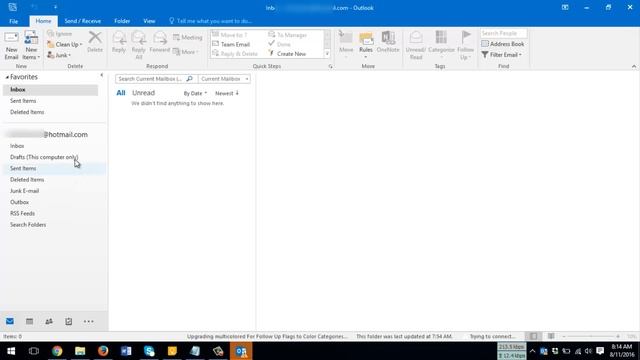The image size is (640, 360).
Task: Open Sent Items under Favorites
Action: tap(23, 101)
